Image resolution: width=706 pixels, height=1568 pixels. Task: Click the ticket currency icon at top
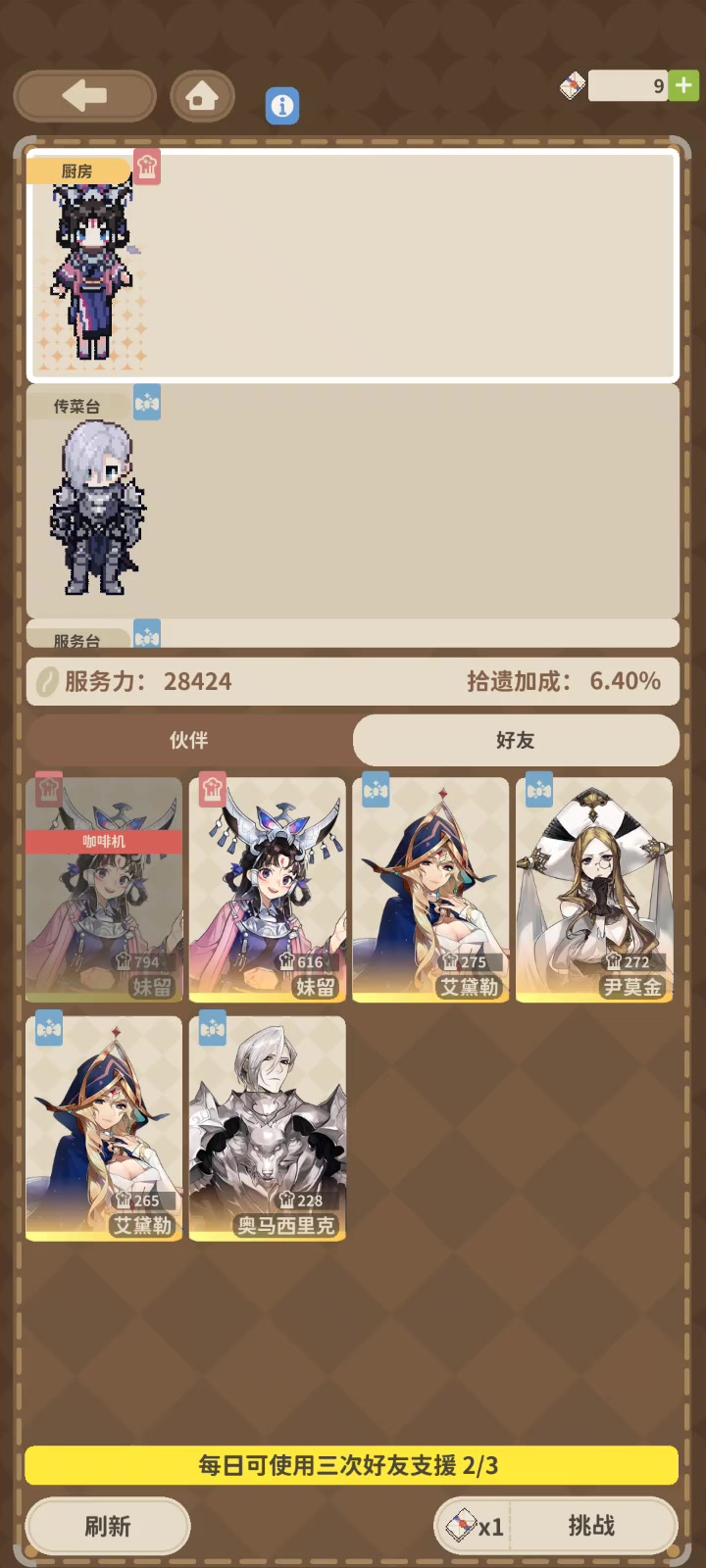tap(573, 85)
